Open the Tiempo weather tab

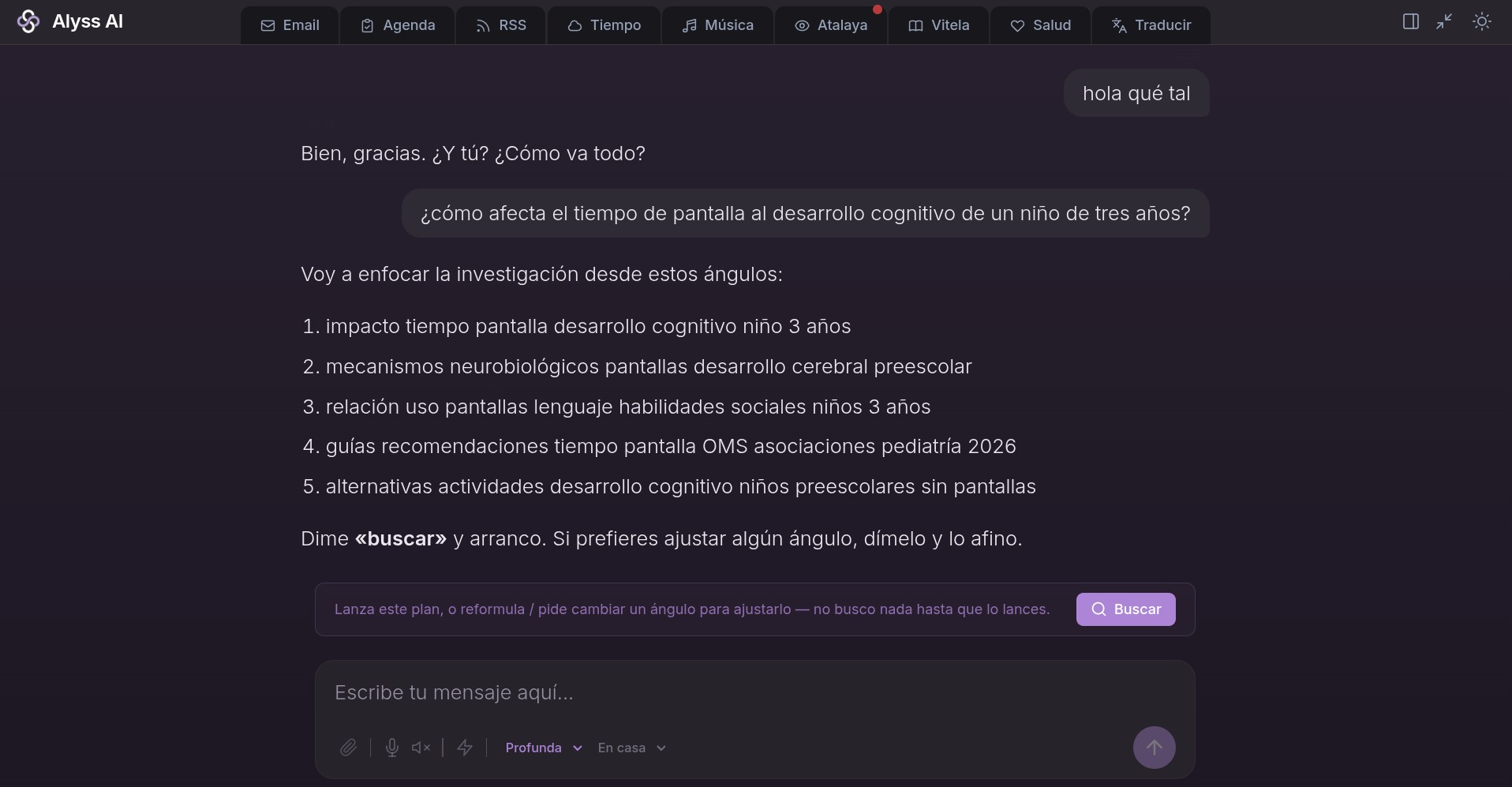tap(604, 25)
